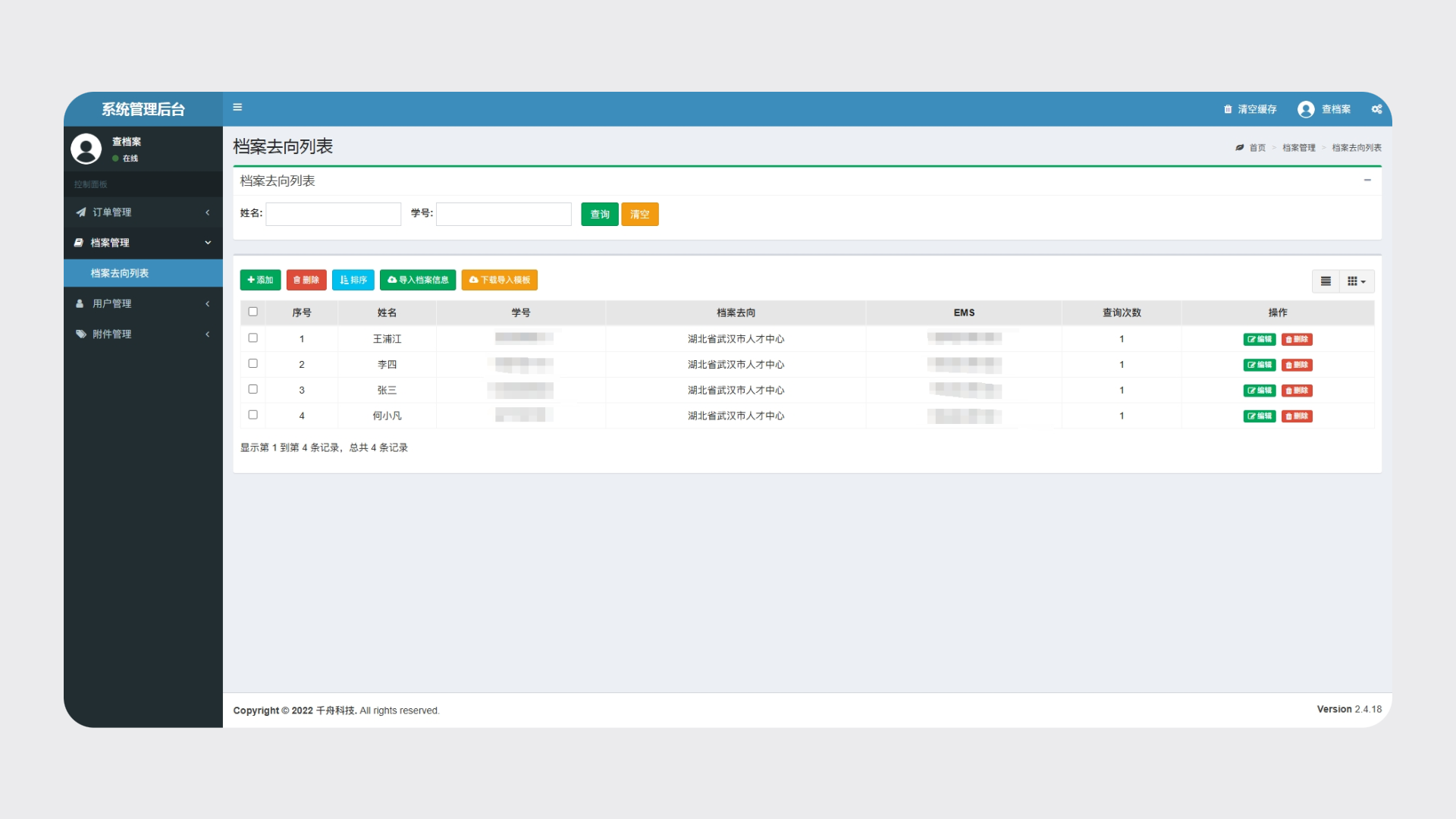
Task: Toggle the sidebar with the hamburger icon
Action: pos(237,108)
